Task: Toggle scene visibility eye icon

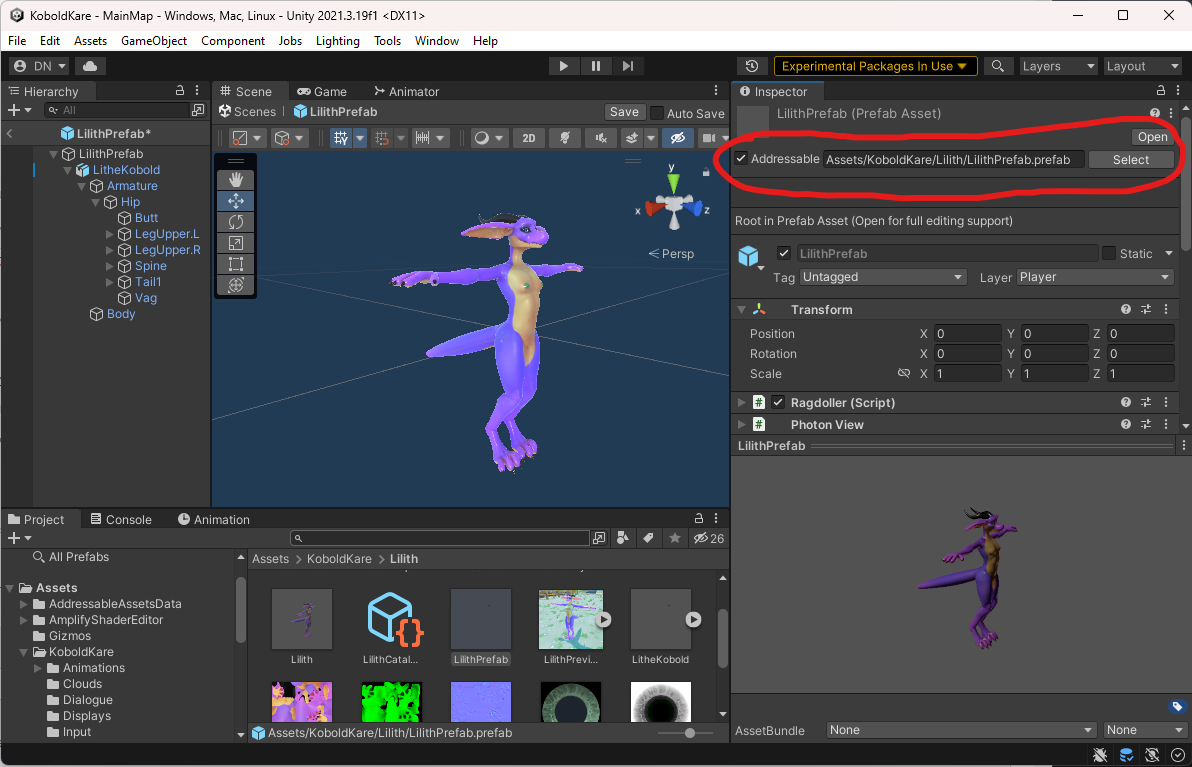Action: click(x=677, y=138)
